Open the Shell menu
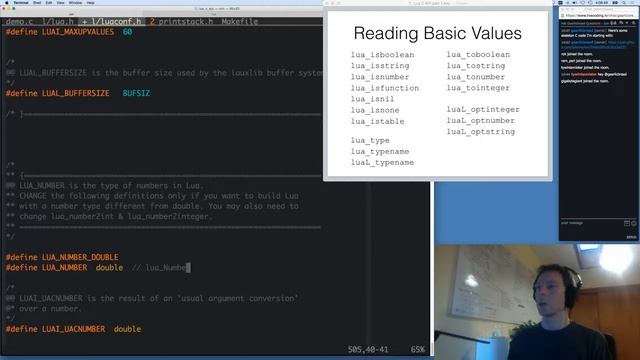The image size is (640, 360). 37,2
